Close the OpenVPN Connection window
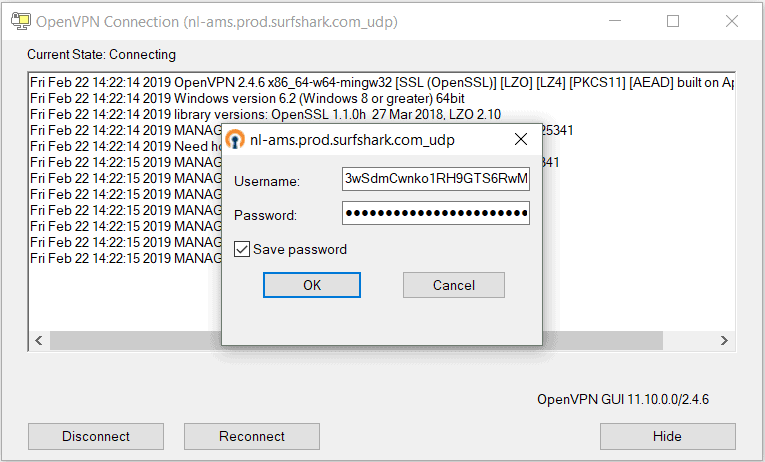Image resolution: width=765 pixels, height=462 pixels. click(x=731, y=21)
